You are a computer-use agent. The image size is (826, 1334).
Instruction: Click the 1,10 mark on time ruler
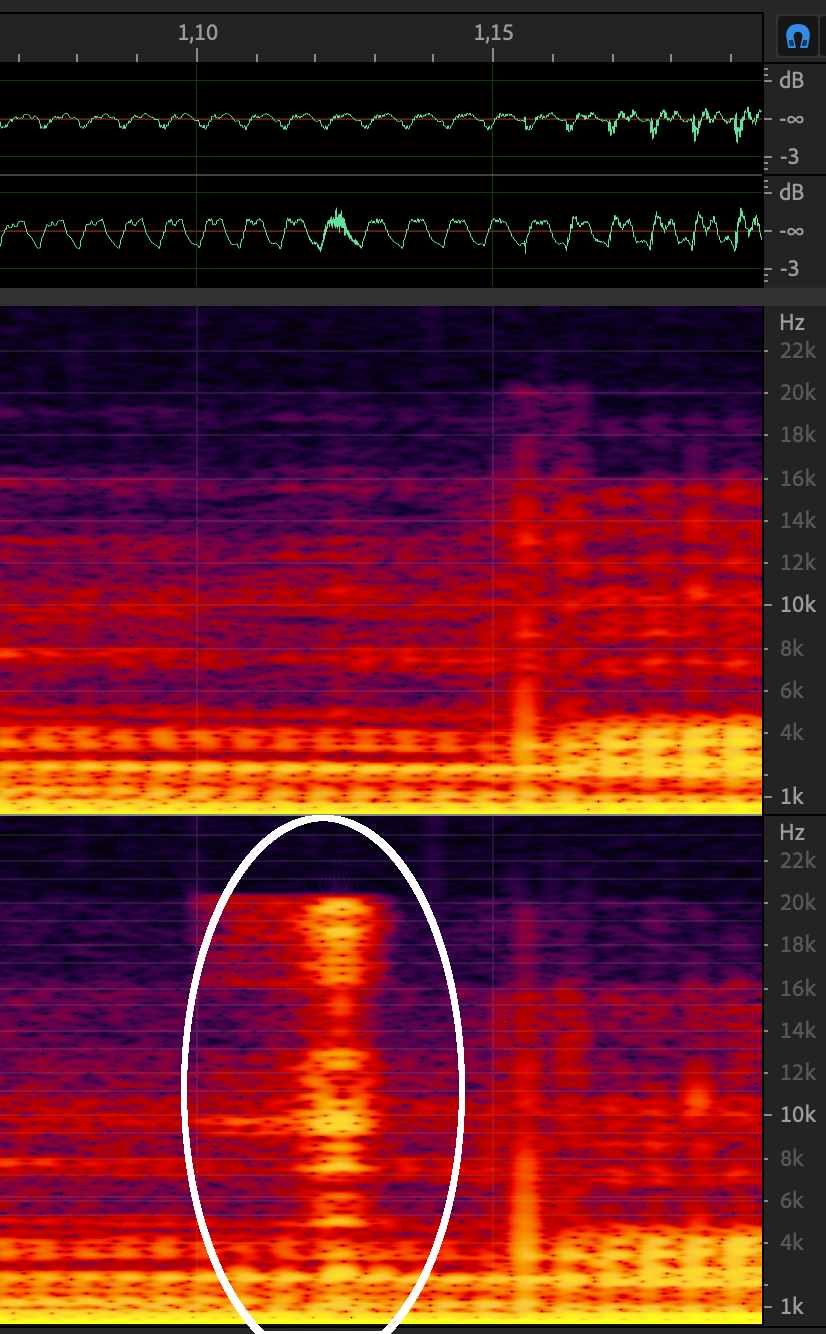pos(197,33)
